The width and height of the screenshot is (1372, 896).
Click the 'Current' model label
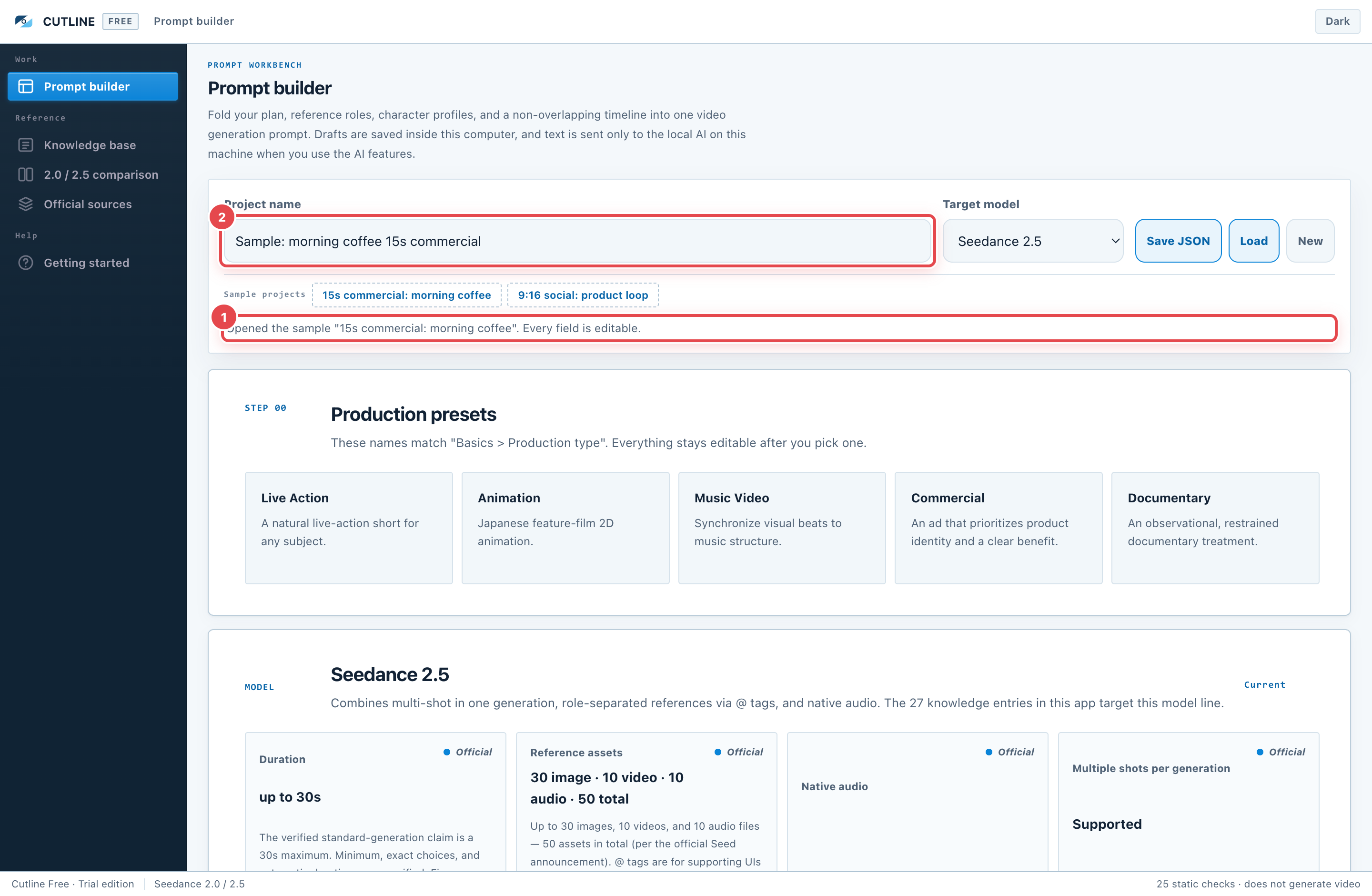(x=1264, y=684)
